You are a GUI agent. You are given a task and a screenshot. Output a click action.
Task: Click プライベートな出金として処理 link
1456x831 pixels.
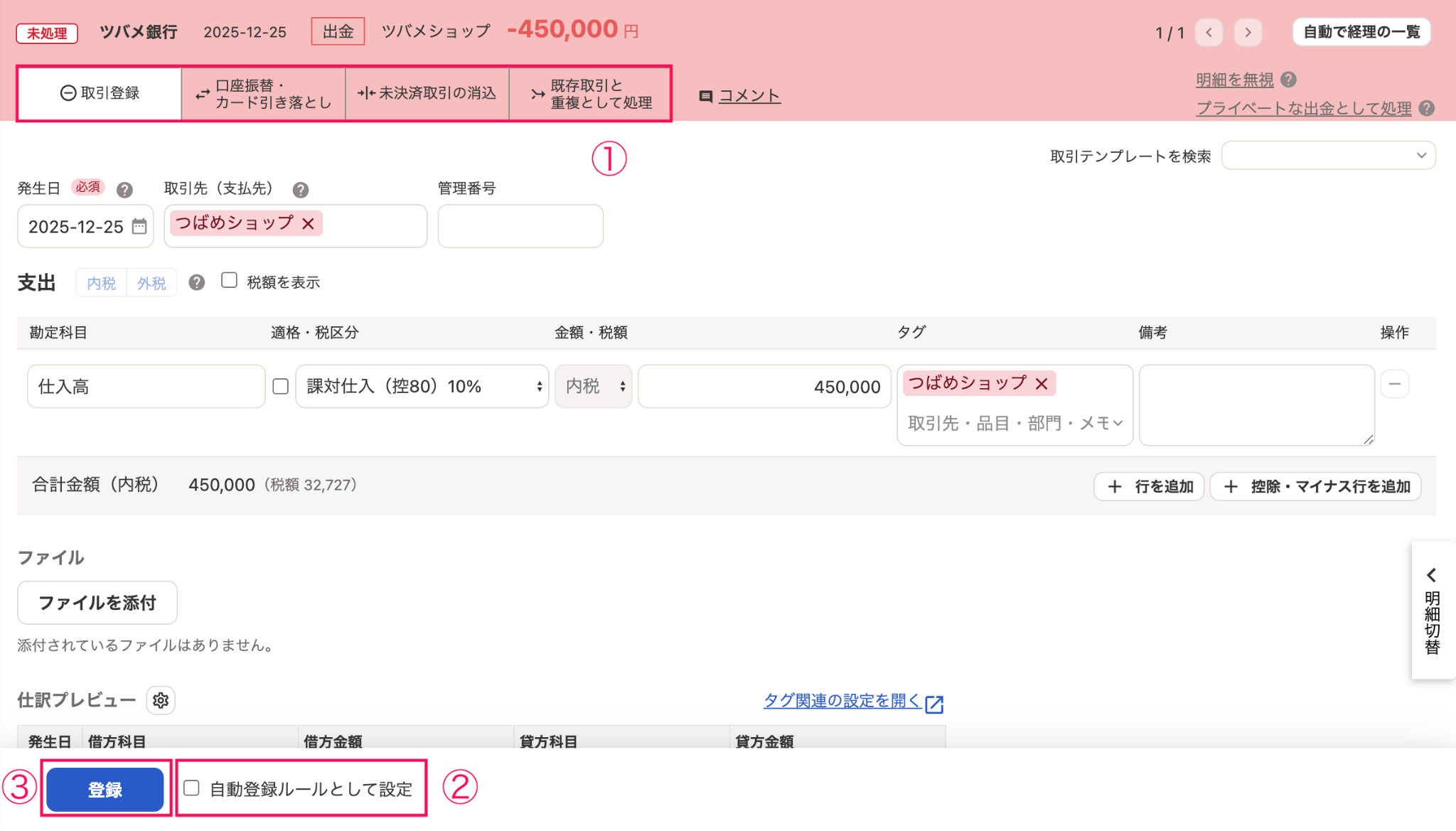(1304, 108)
